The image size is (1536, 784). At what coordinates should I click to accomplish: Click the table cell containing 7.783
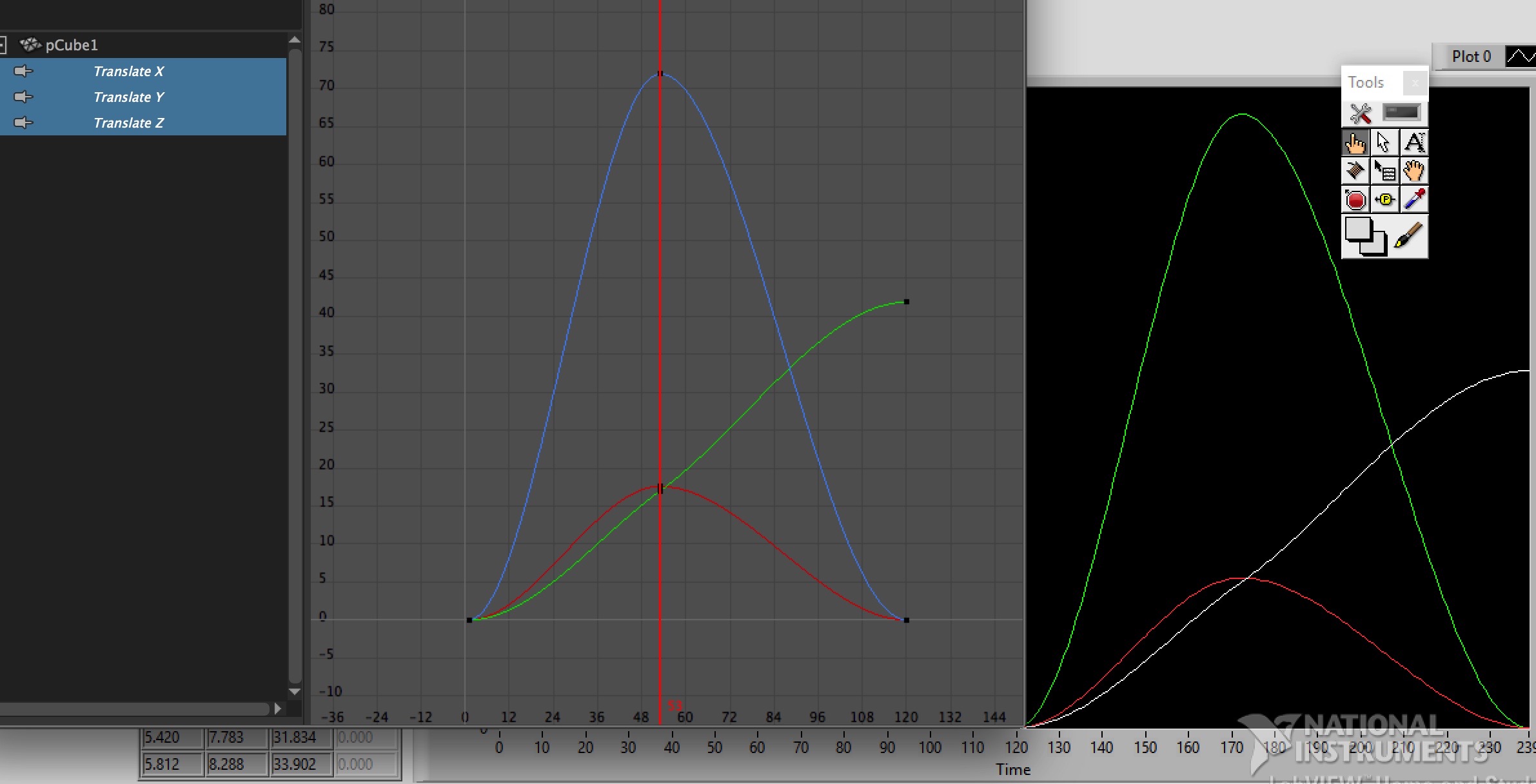point(236,738)
